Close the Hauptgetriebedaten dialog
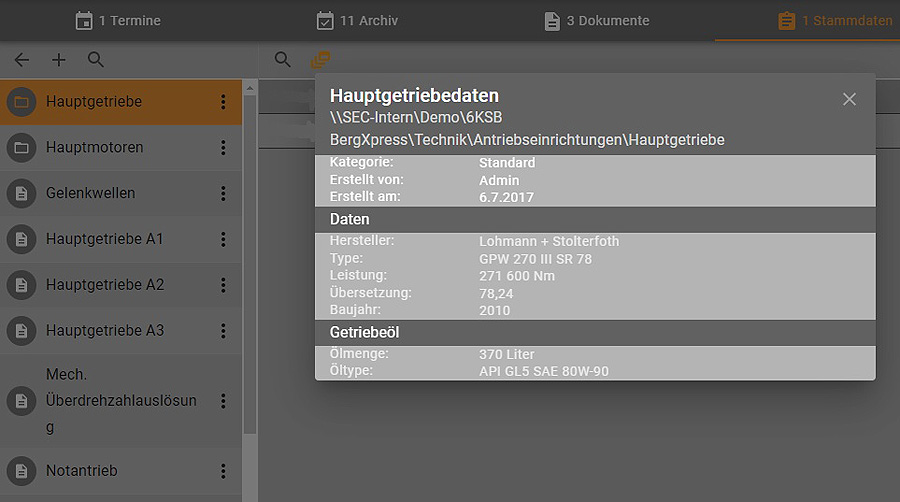This screenshot has width=900, height=502. tap(849, 99)
